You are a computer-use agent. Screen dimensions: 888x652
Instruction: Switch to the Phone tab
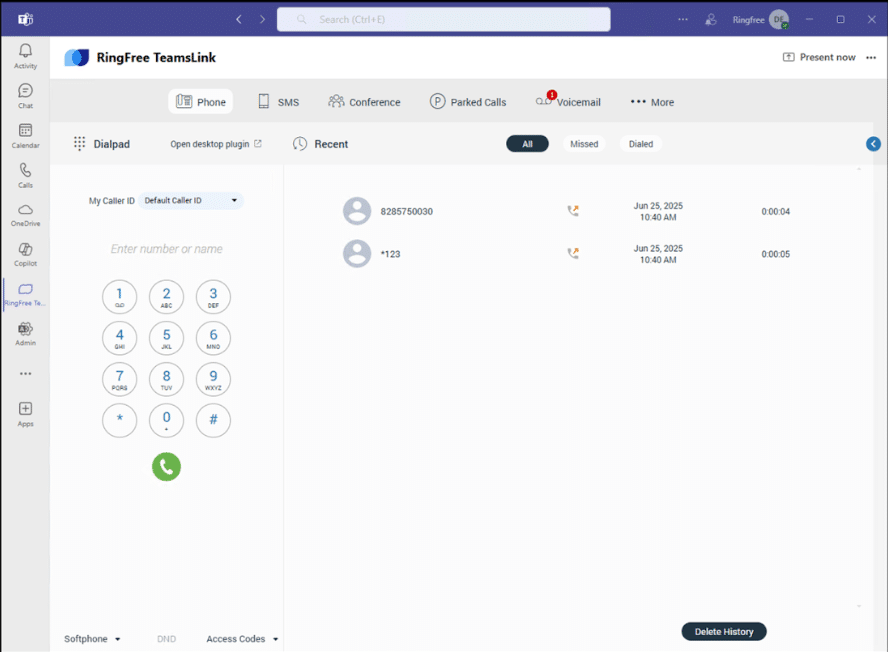200,101
